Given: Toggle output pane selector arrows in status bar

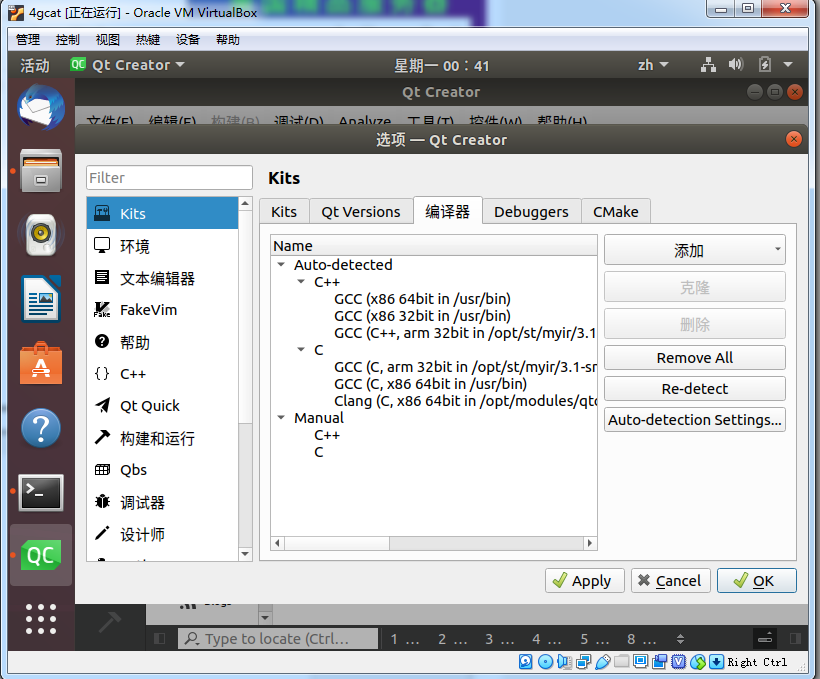Looking at the screenshot, I should (x=680, y=639).
